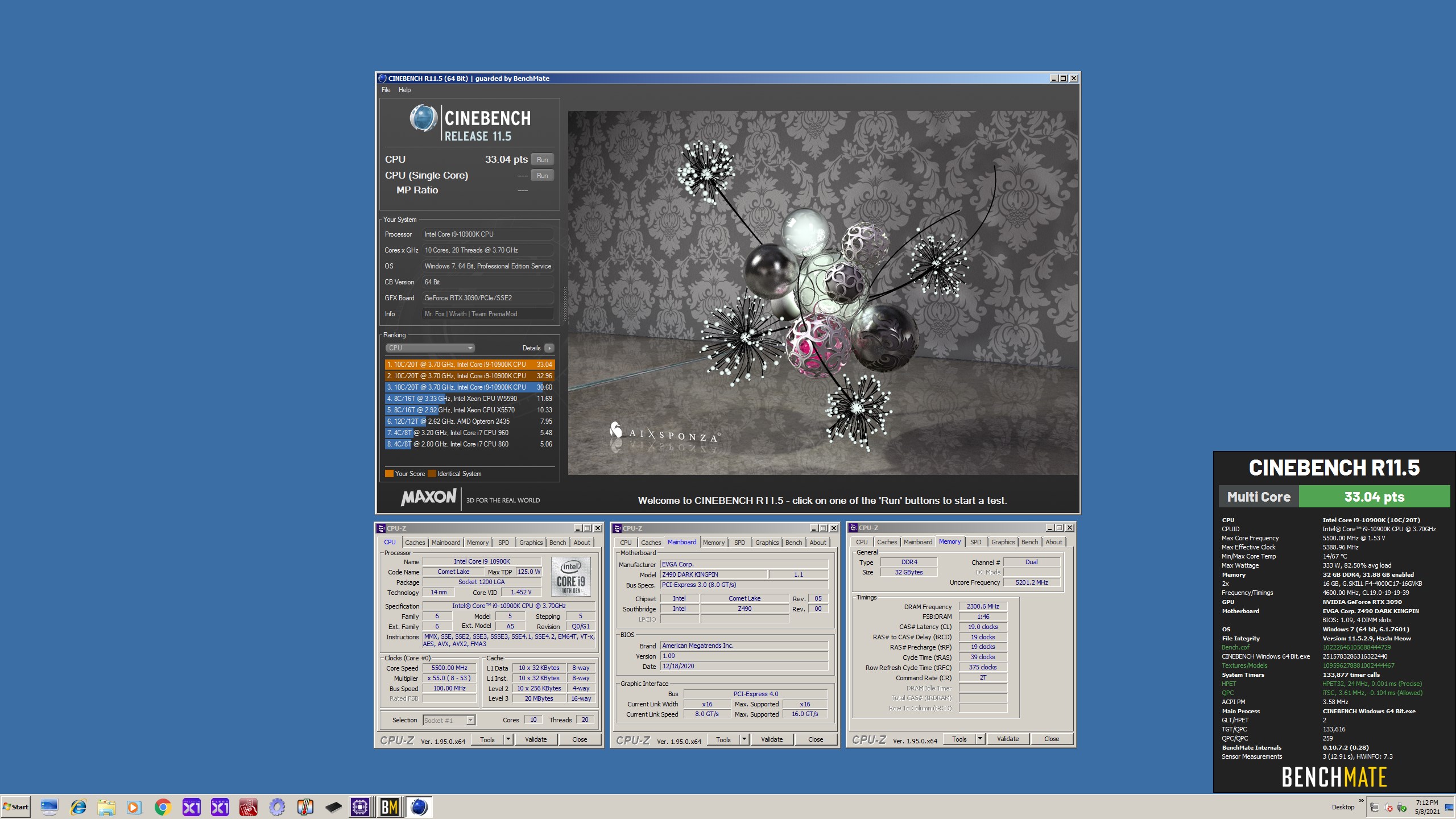The image size is (1456, 819).
Task: Open the thermometer temperature monitor icon
Action: [x=305, y=806]
